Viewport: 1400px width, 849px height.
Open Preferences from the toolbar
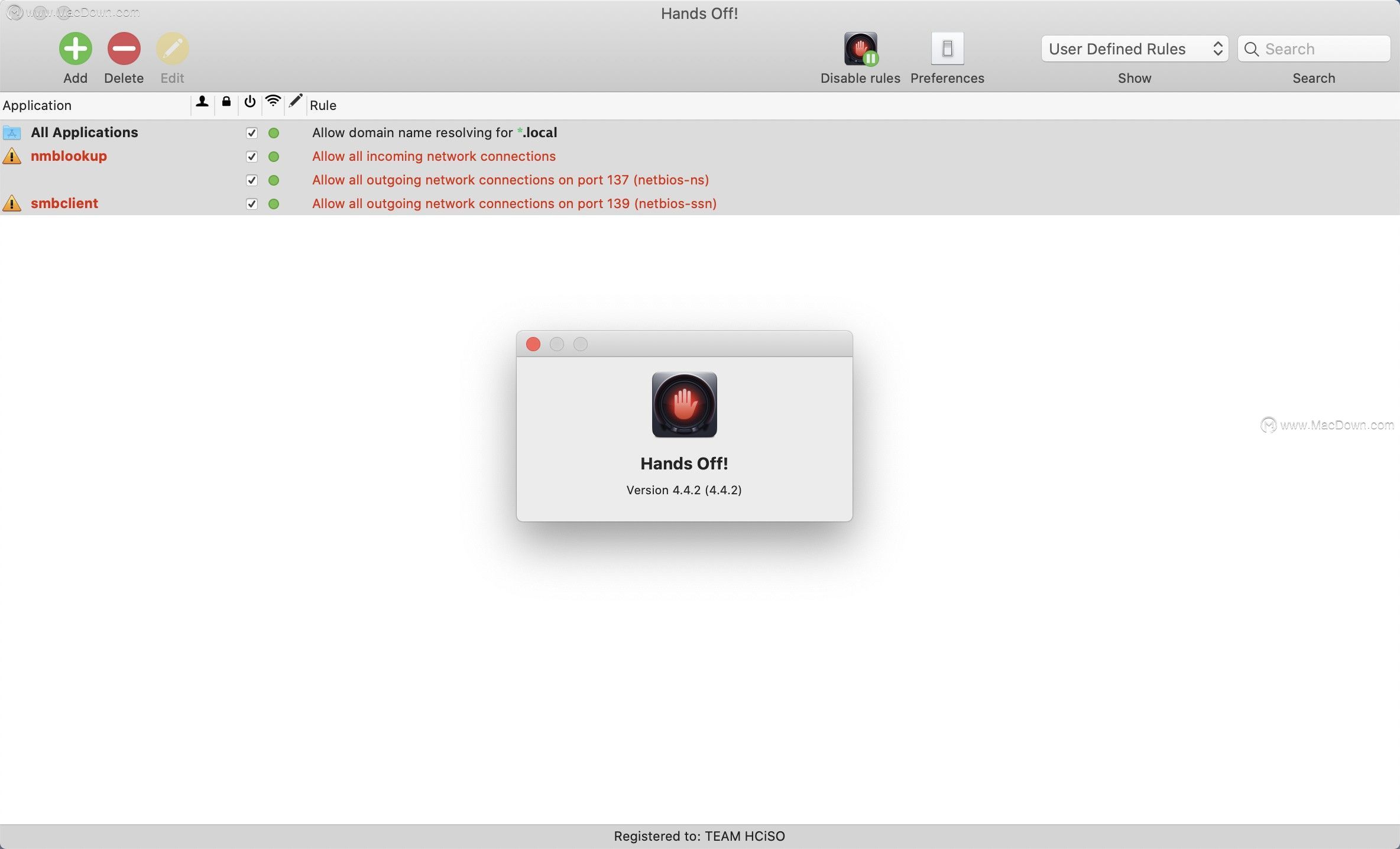[x=947, y=48]
